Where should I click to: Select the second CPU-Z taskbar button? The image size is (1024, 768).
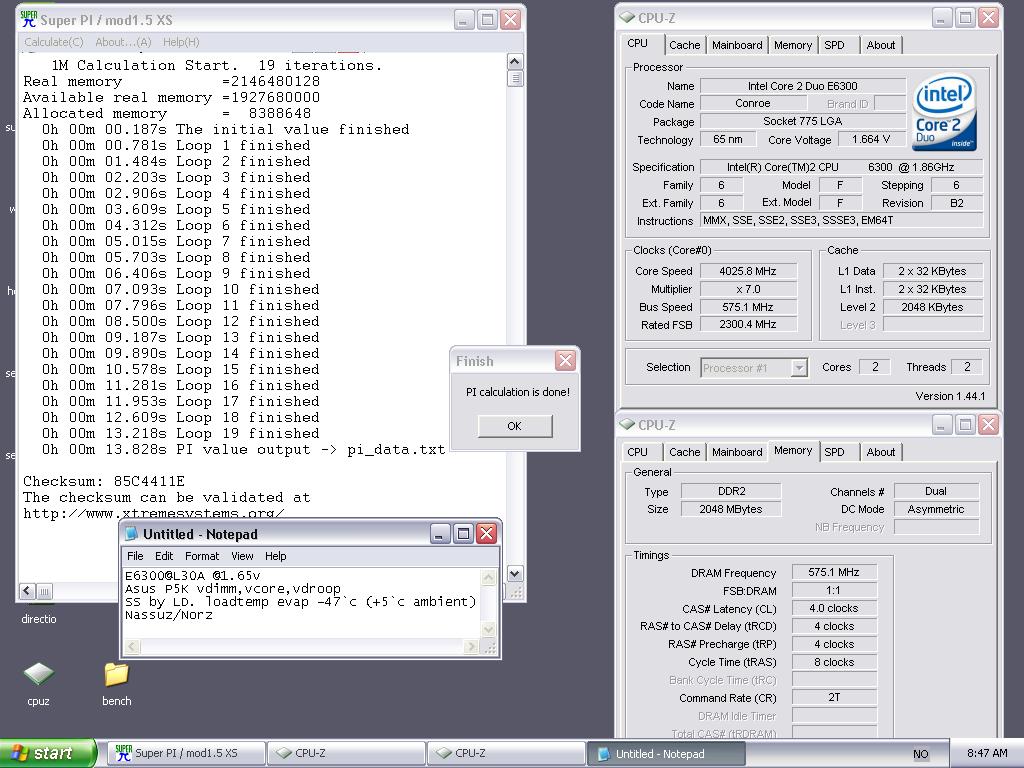click(x=506, y=753)
